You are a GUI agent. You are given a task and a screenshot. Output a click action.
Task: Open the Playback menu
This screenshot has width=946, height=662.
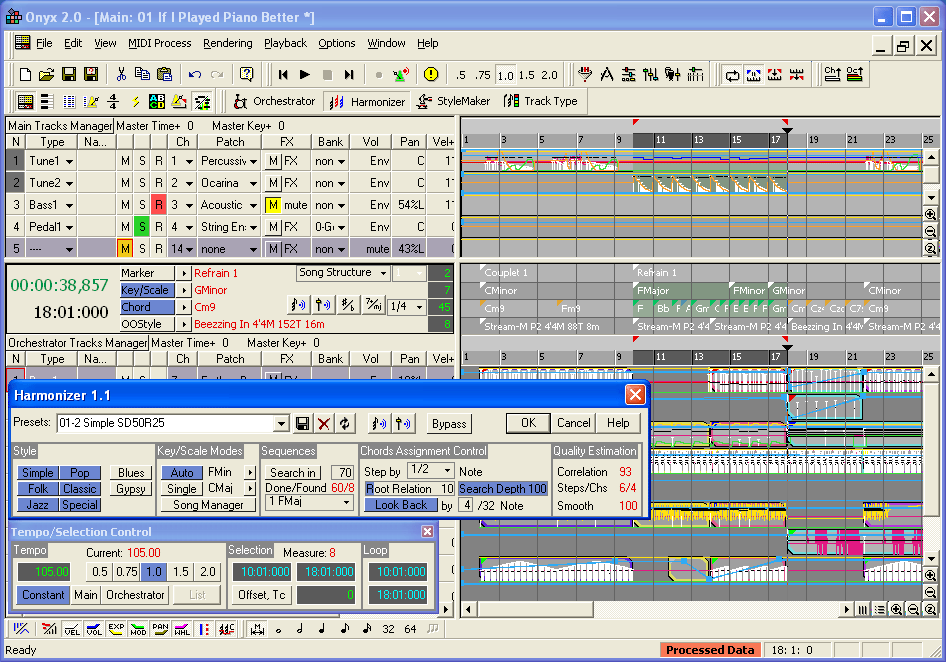pyautogui.click(x=285, y=43)
